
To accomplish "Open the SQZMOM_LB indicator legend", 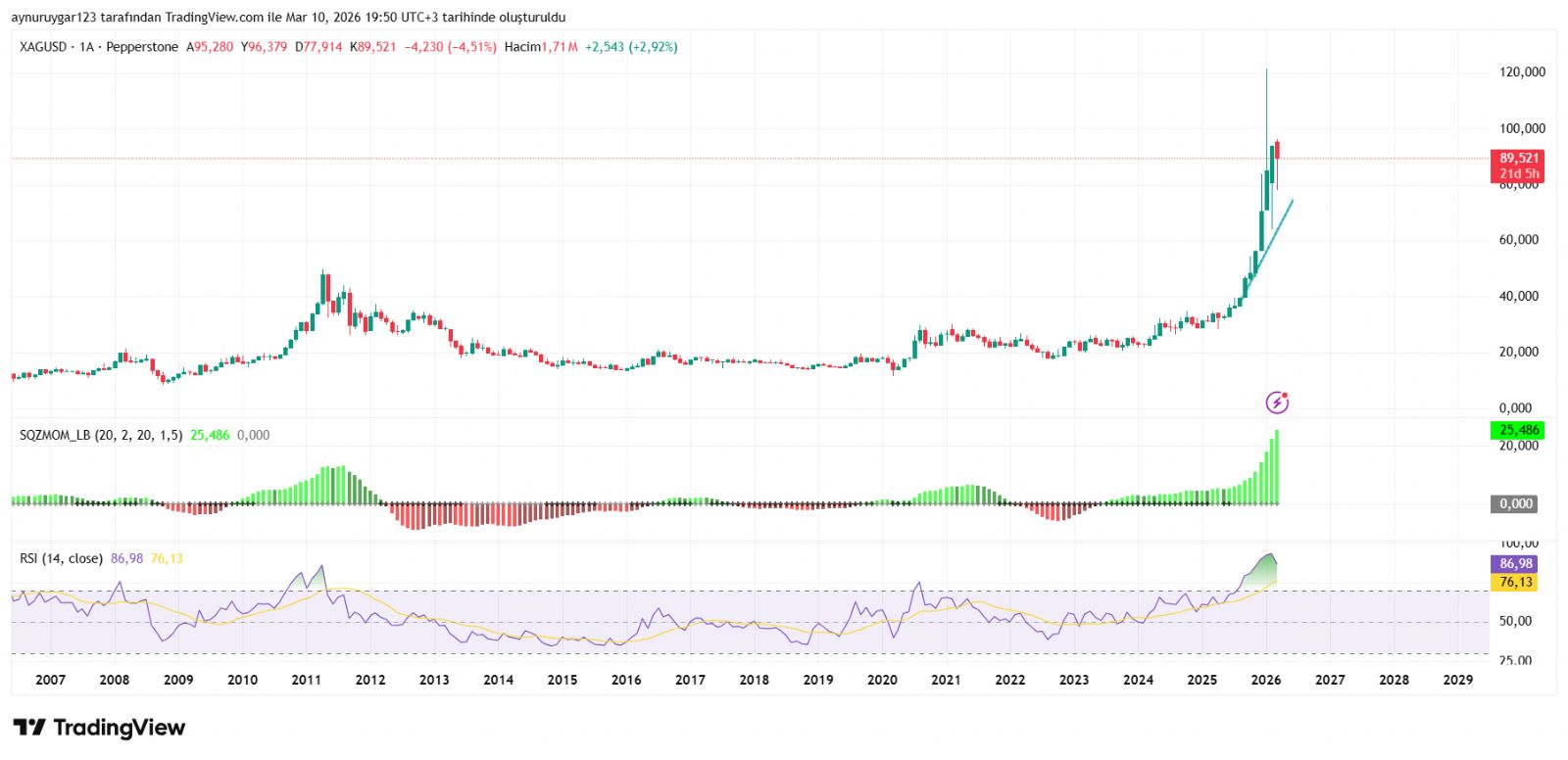I will (x=100, y=435).
